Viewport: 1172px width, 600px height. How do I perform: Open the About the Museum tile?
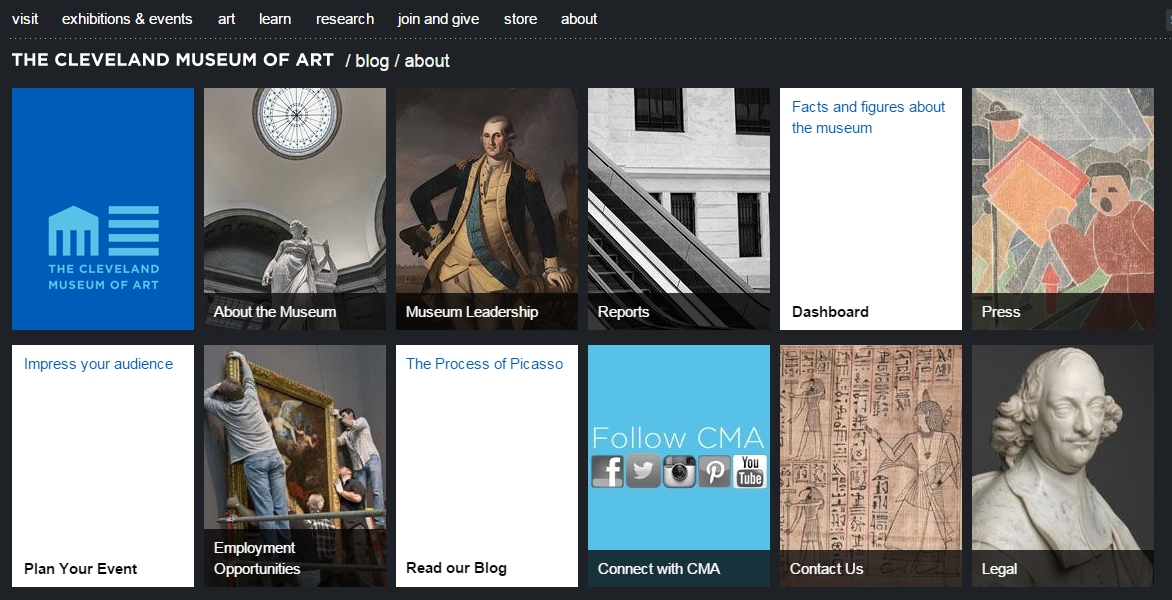[295, 208]
